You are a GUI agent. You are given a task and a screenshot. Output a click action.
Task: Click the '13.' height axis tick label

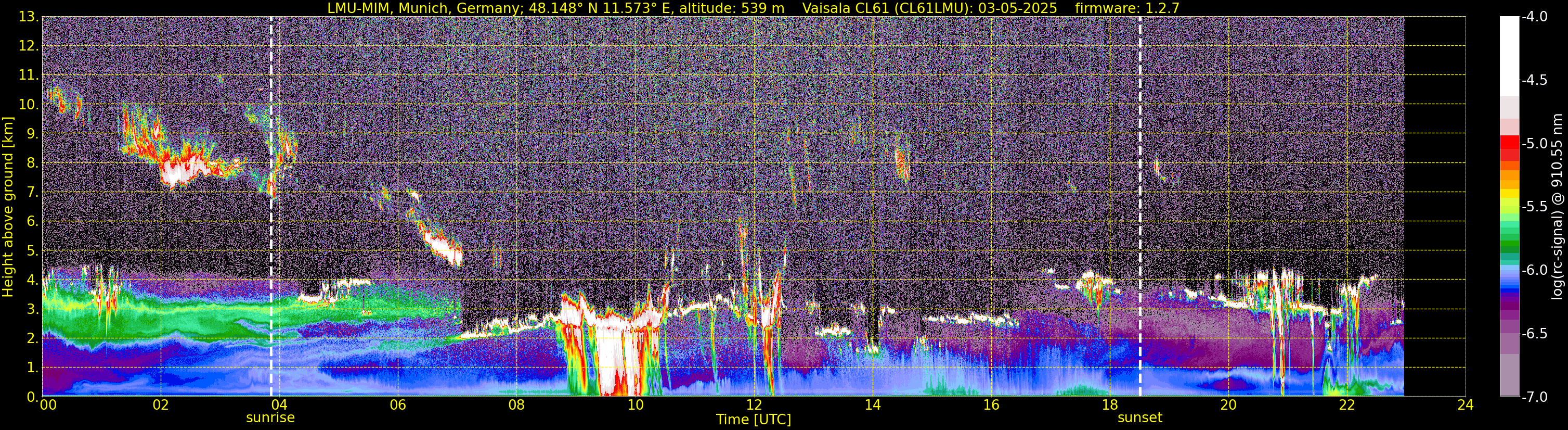(29, 17)
